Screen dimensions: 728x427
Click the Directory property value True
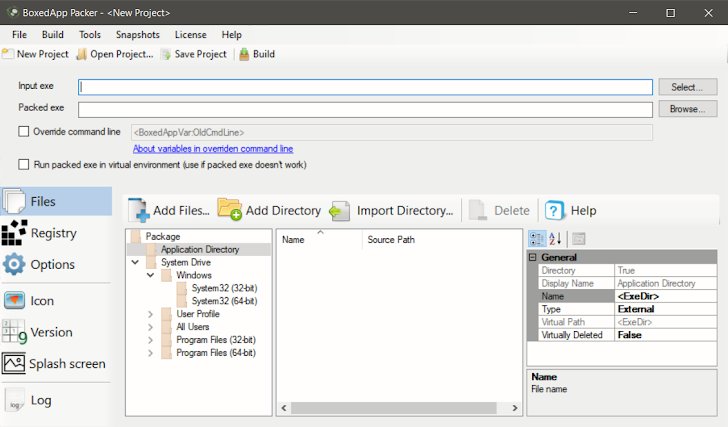pyautogui.click(x=665, y=270)
